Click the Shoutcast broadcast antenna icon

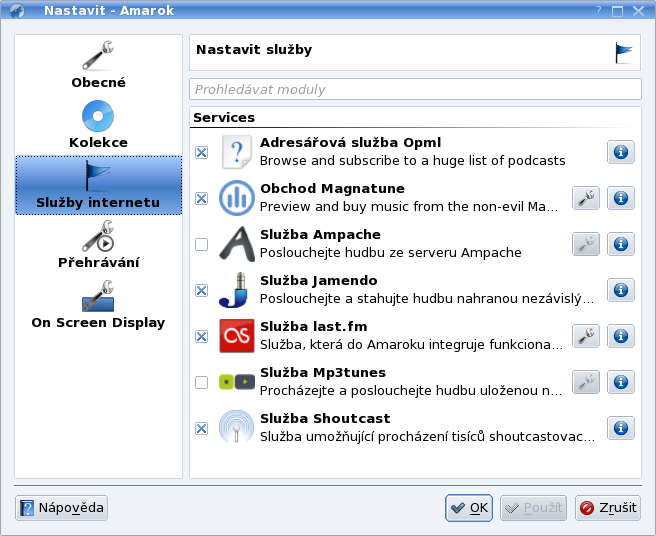[x=237, y=427]
